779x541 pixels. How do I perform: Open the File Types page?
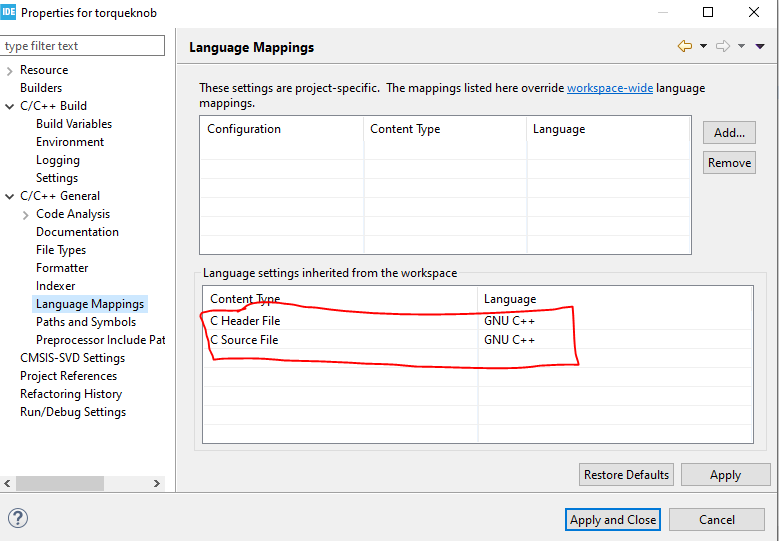(x=61, y=250)
